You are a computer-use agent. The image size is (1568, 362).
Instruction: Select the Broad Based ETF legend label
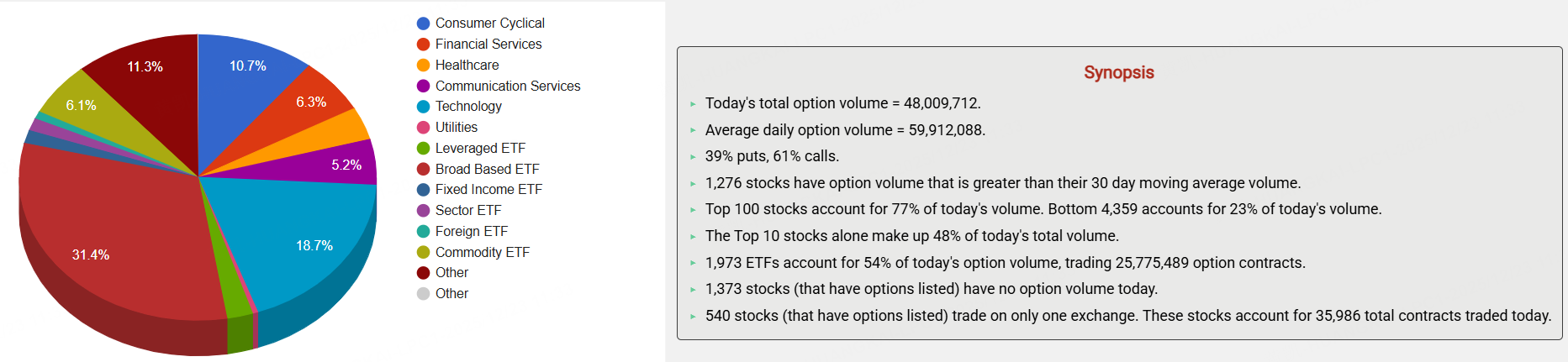click(x=487, y=169)
